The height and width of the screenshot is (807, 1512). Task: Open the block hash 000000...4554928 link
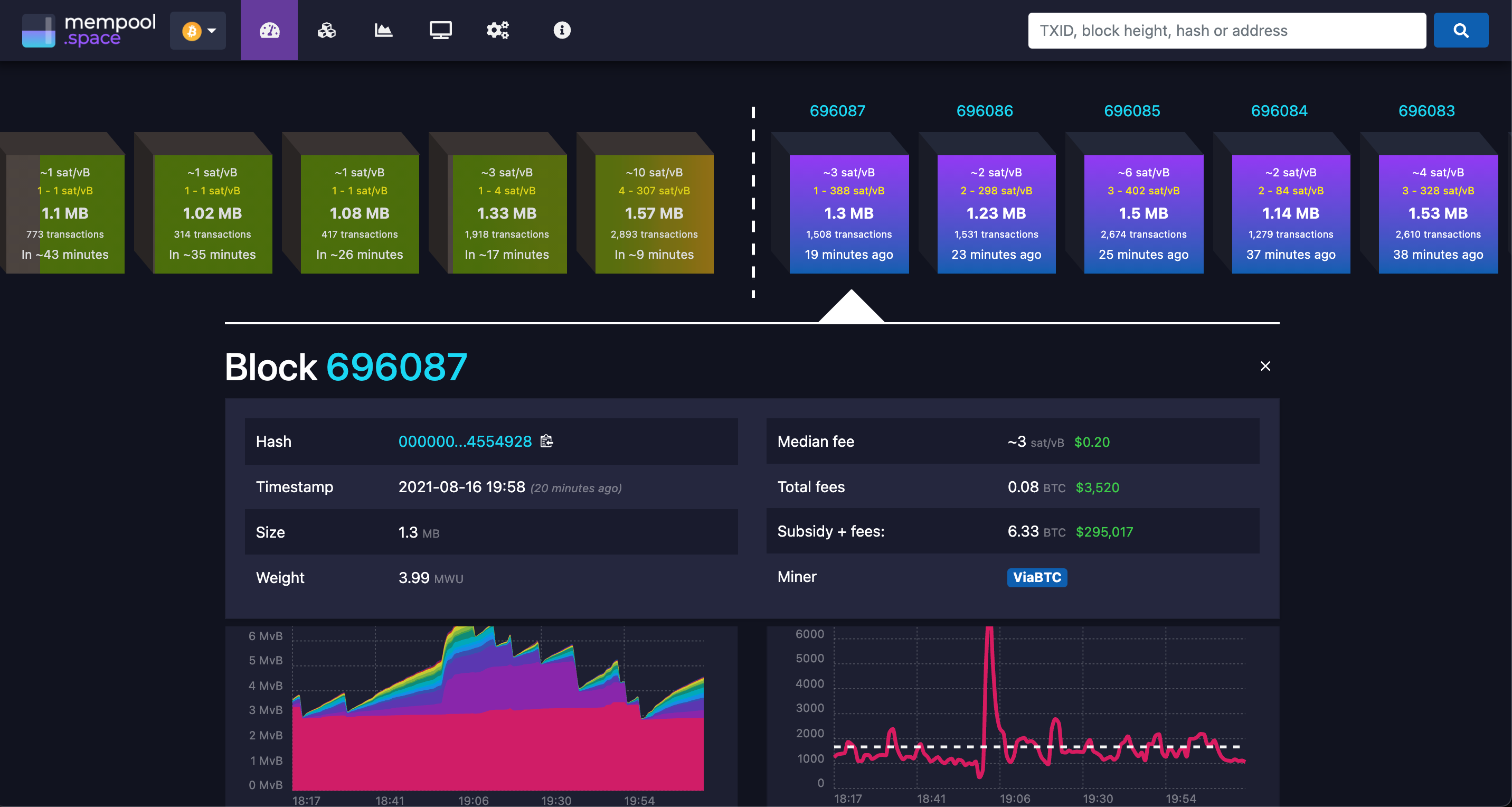click(x=465, y=442)
